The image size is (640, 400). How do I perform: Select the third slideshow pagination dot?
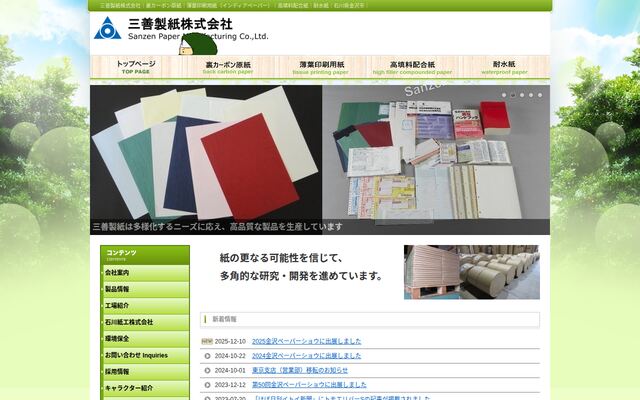(522, 95)
